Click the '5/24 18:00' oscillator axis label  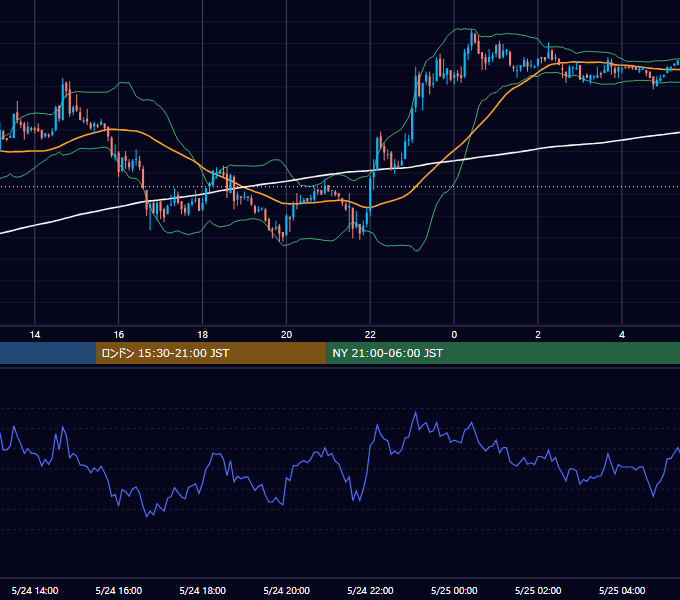[x=203, y=590]
